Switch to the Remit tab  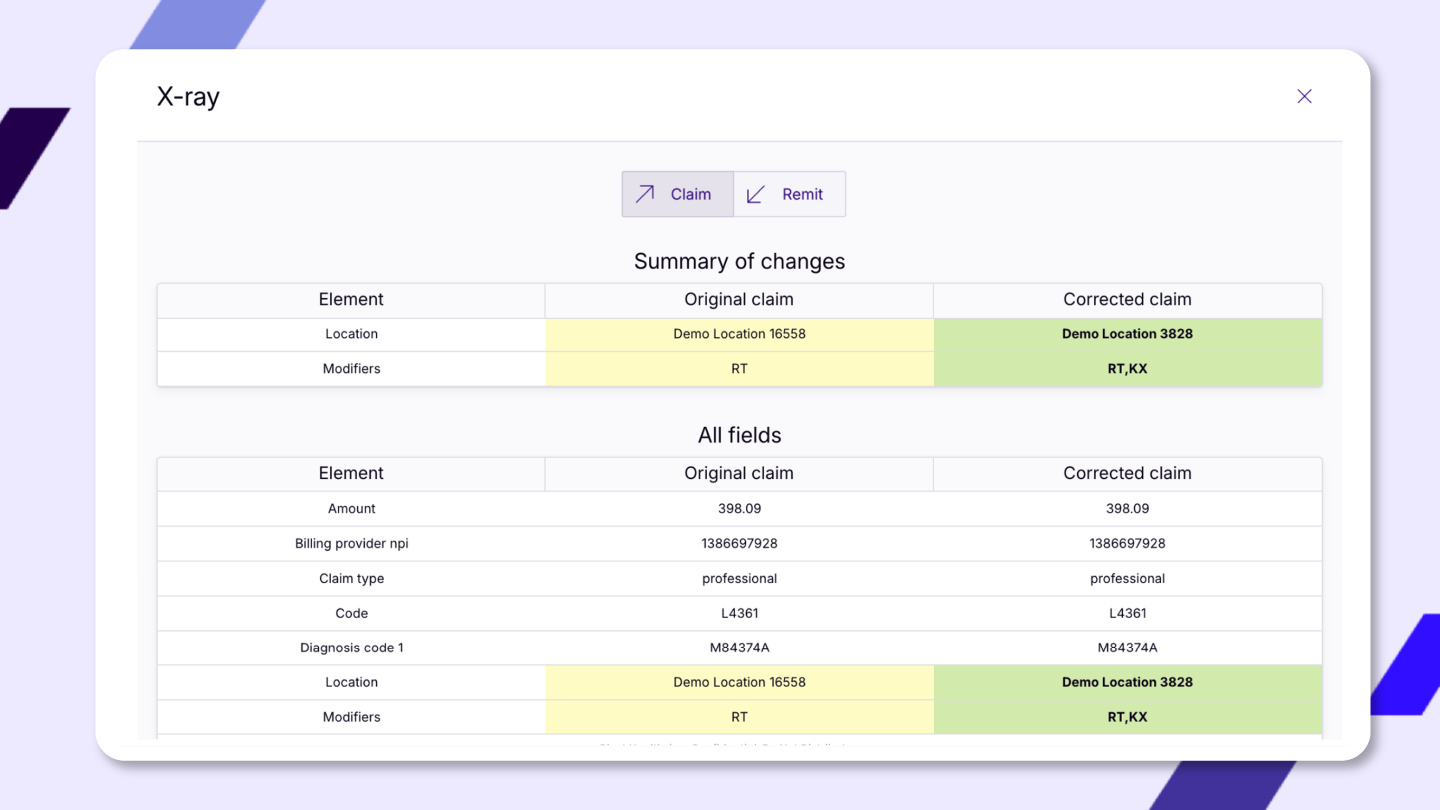click(790, 194)
